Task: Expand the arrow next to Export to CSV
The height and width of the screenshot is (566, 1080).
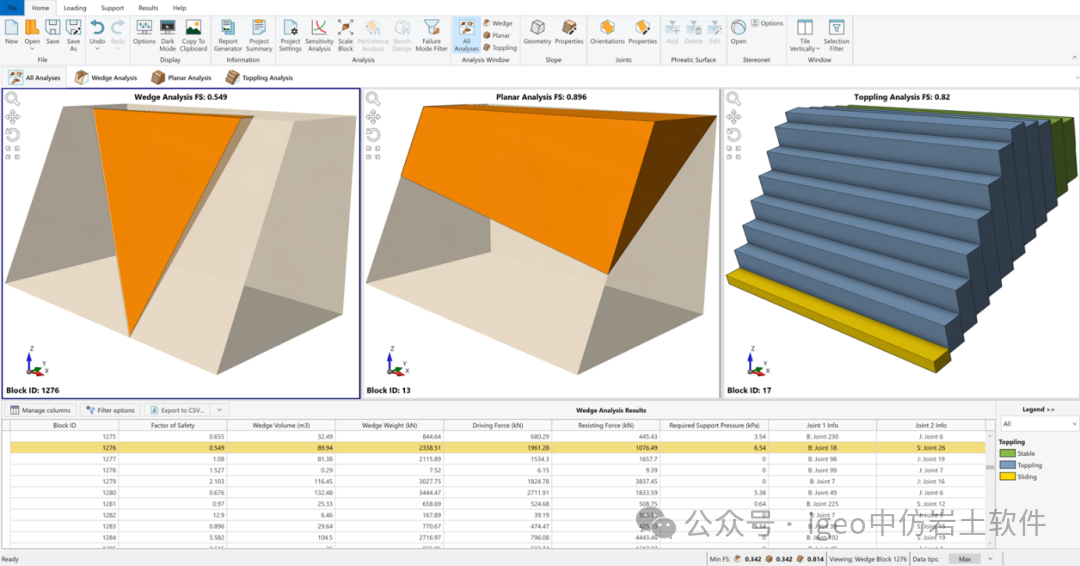Action: click(x=220, y=410)
